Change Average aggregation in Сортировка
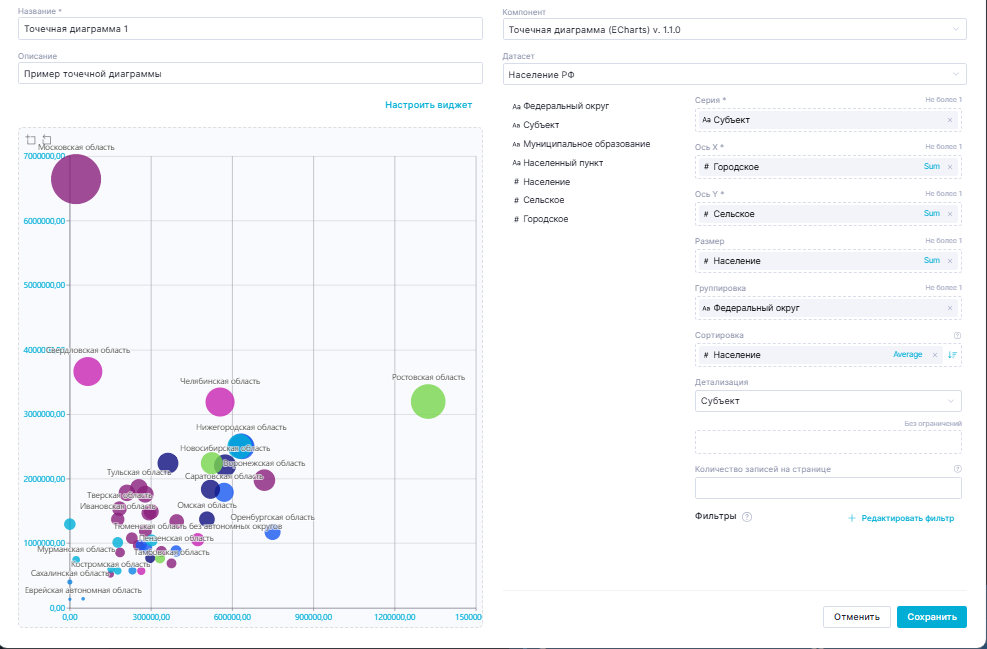Screen dimensions: 987x649 pyautogui.click(x=907, y=355)
